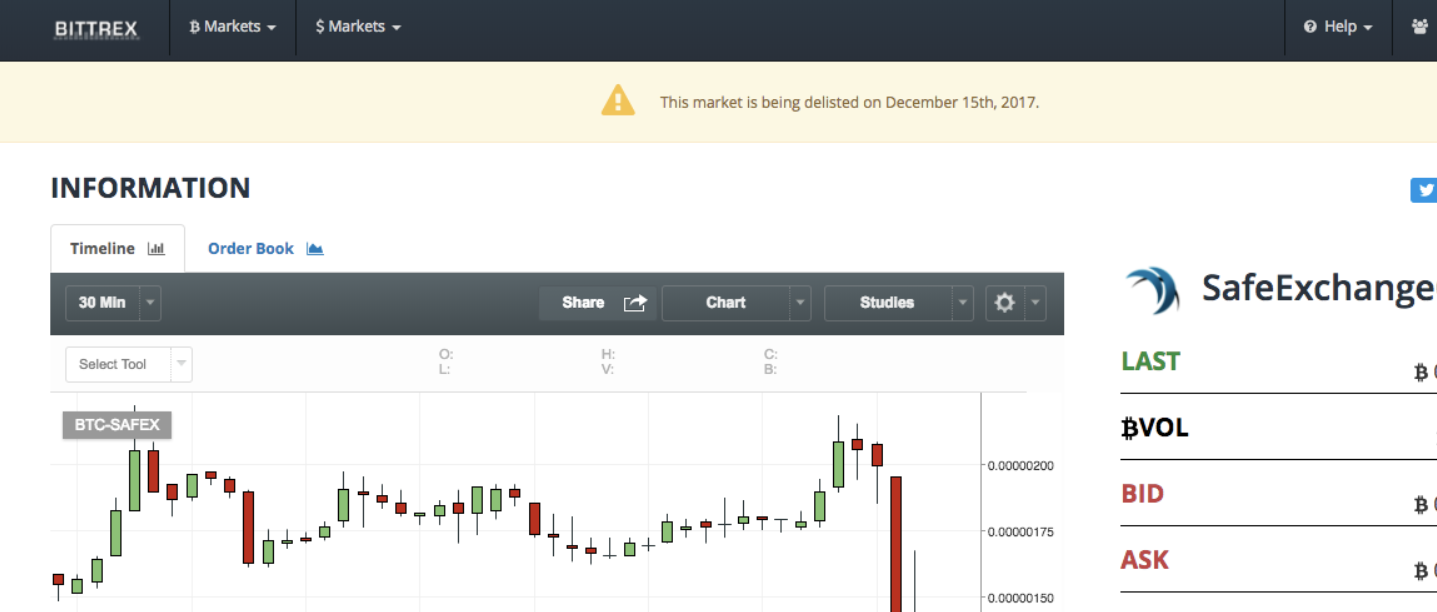1437x612 pixels.
Task: Switch to the Order Book tab
Action: [x=265, y=249]
